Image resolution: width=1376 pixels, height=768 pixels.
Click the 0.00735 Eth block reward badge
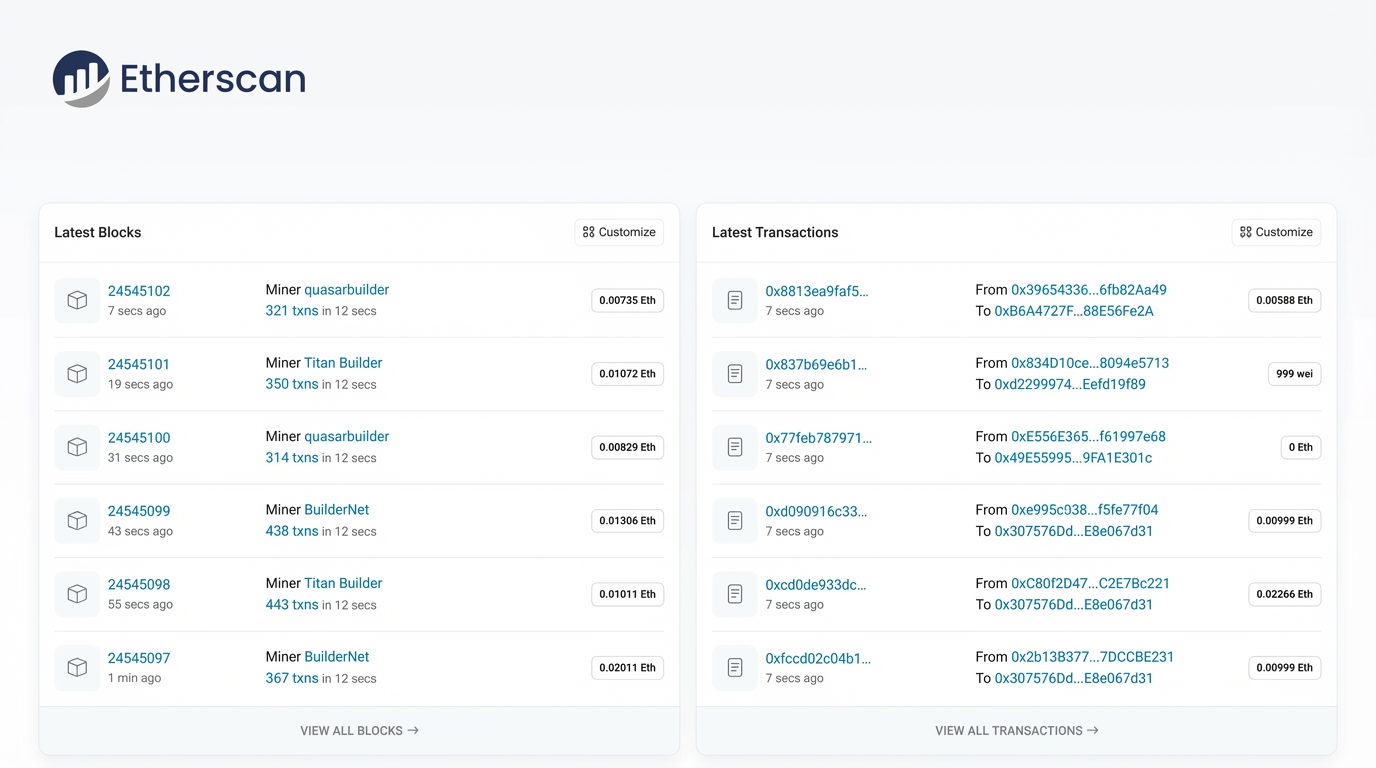pyautogui.click(x=627, y=301)
